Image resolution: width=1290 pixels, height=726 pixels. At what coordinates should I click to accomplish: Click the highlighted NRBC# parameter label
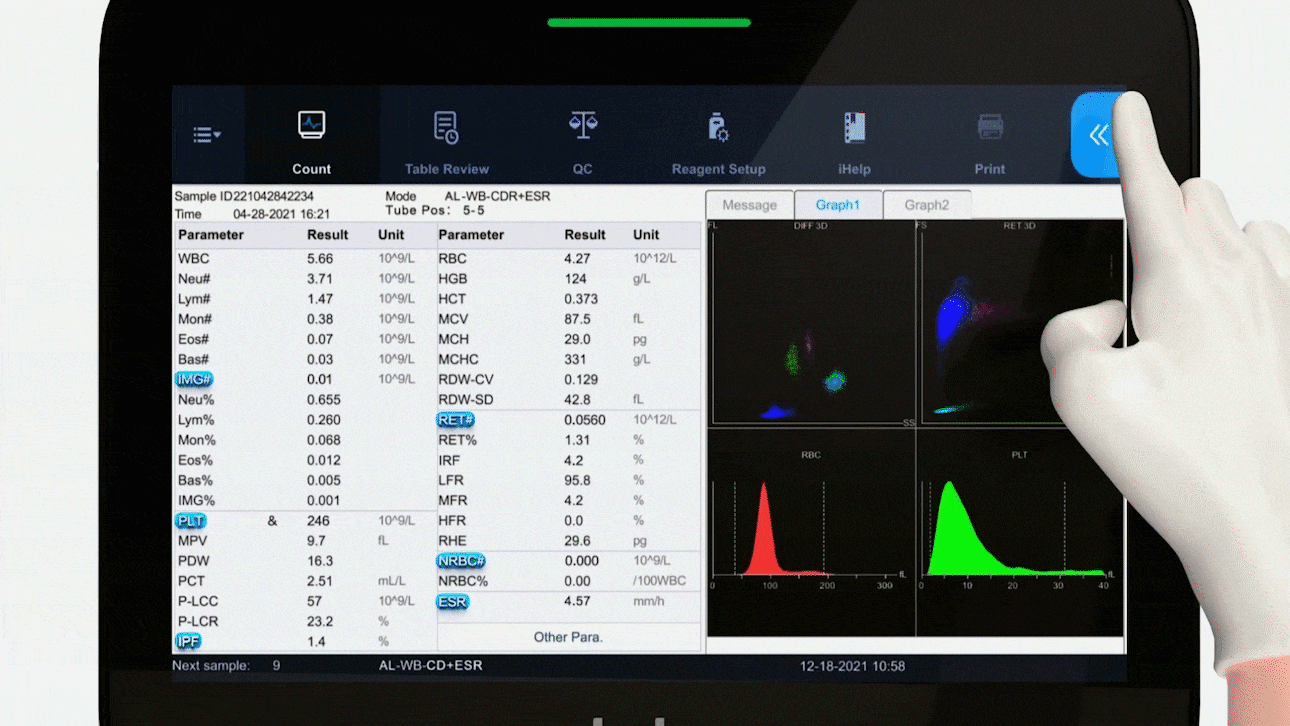pos(461,561)
